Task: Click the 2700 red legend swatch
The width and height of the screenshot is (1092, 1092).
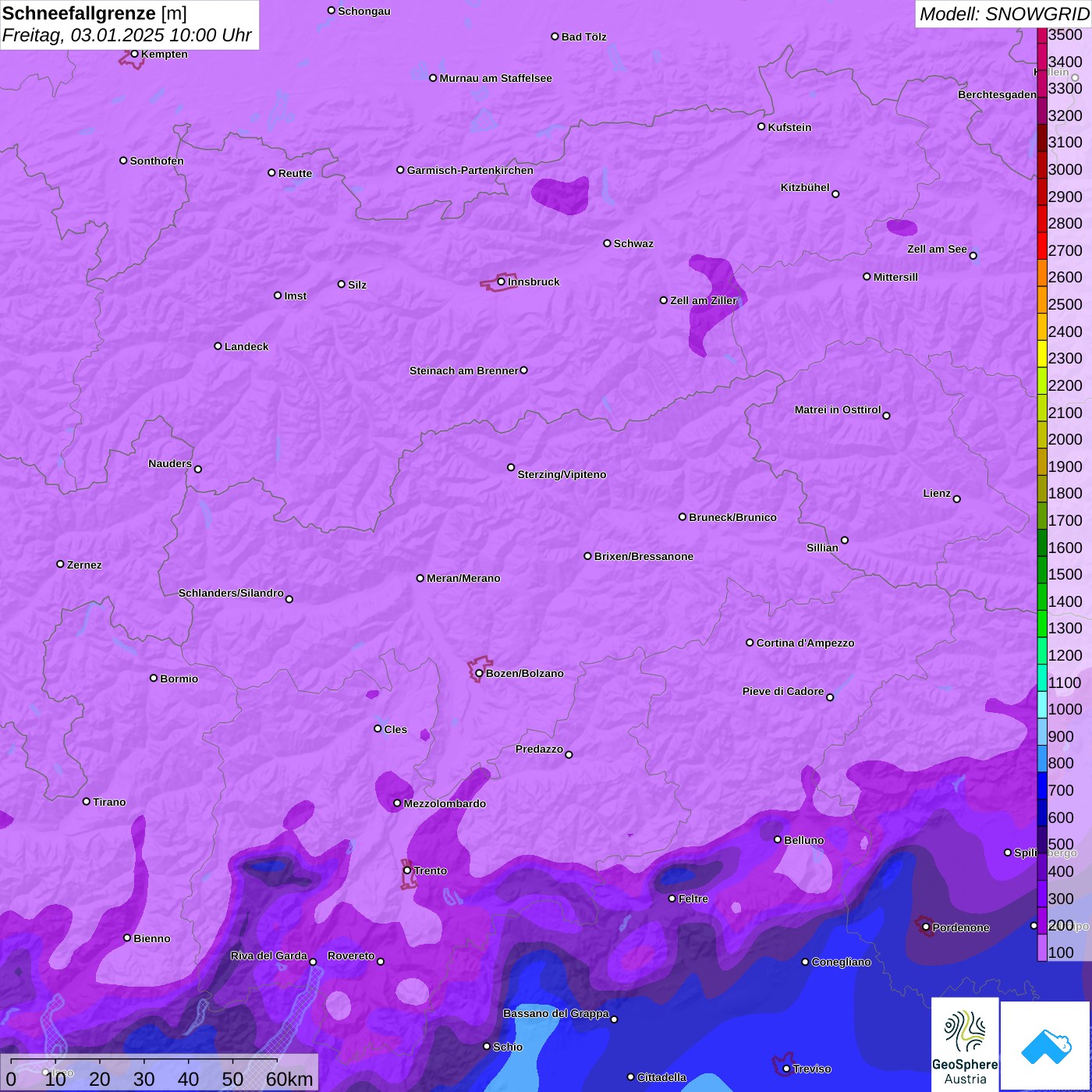Action: [x=1041, y=246]
